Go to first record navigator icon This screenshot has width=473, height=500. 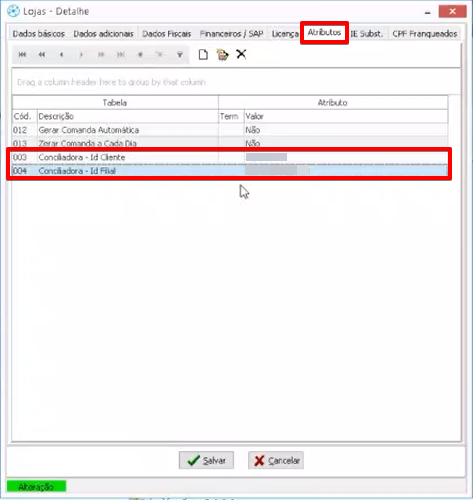(22, 55)
